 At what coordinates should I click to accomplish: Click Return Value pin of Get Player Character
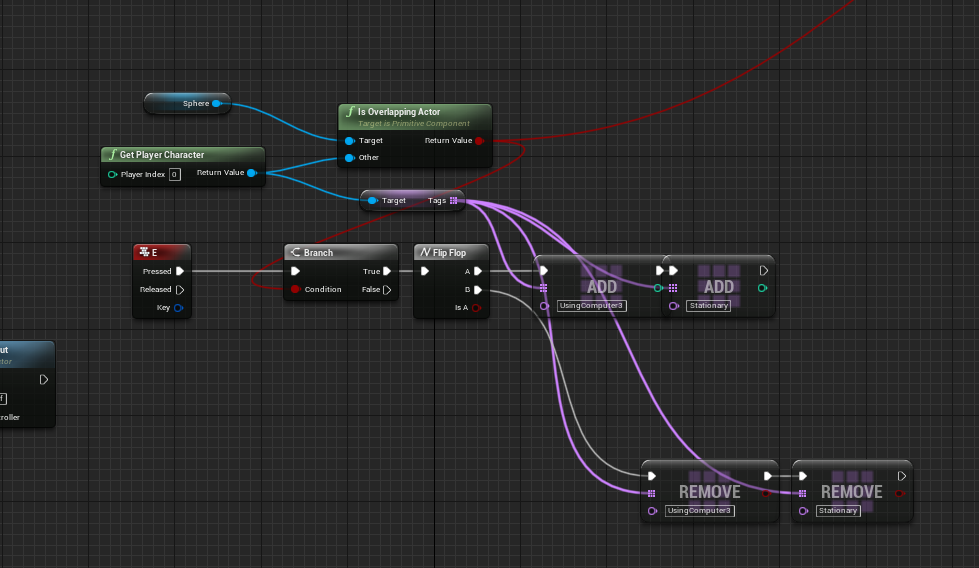coord(251,174)
